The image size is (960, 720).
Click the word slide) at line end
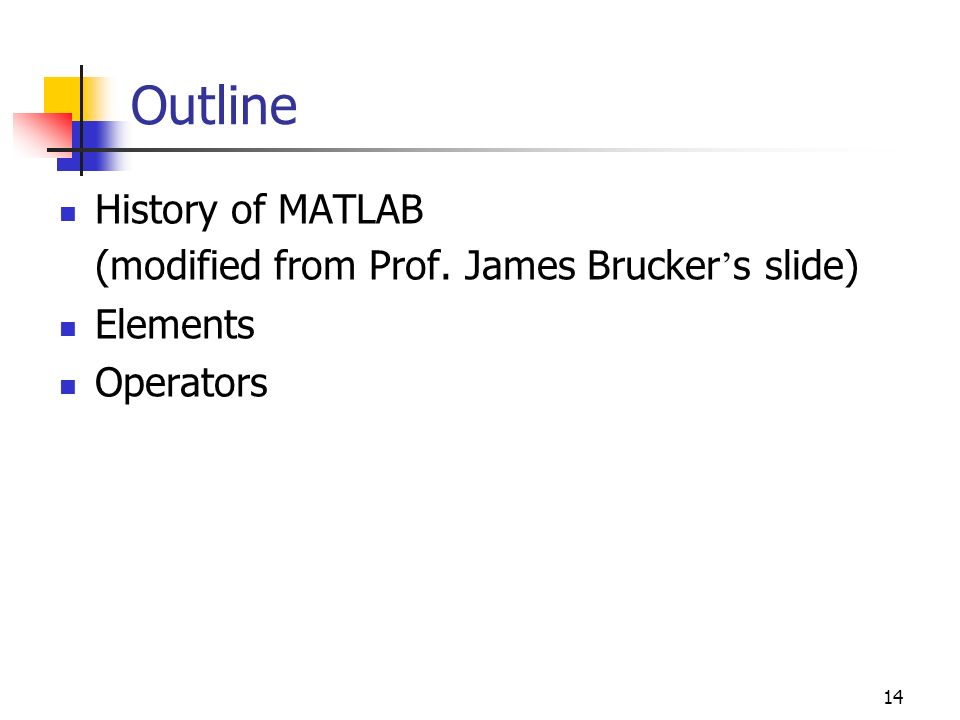tap(811, 266)
